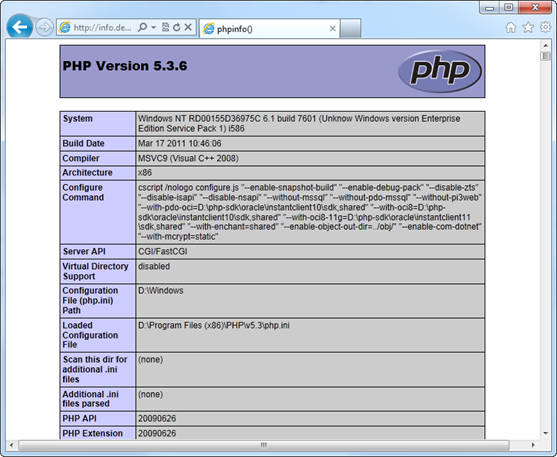
Task: Click the horizontal scrollbar right arrow
Action: 533,445
